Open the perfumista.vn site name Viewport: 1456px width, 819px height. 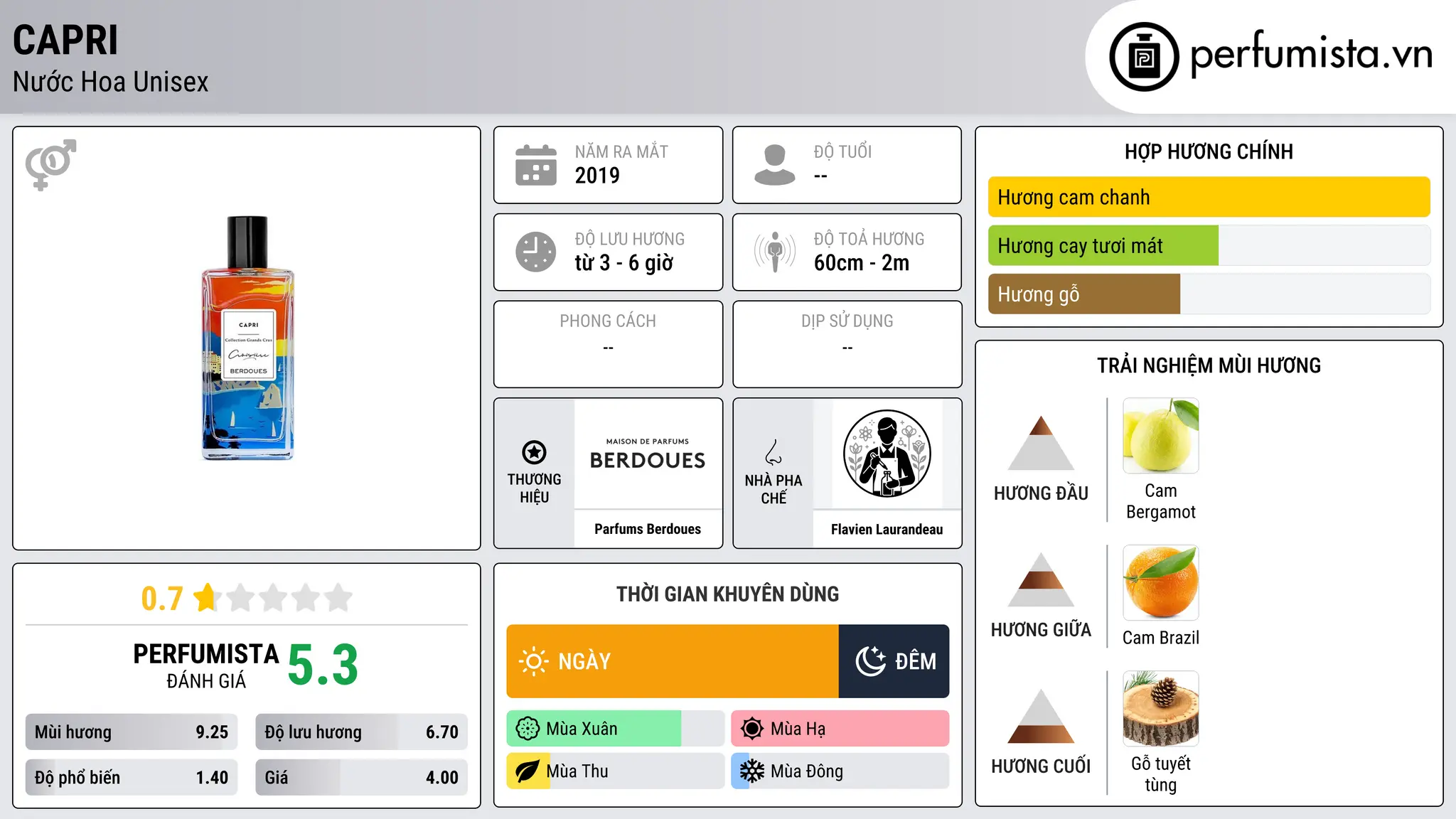click(1311, 55)
